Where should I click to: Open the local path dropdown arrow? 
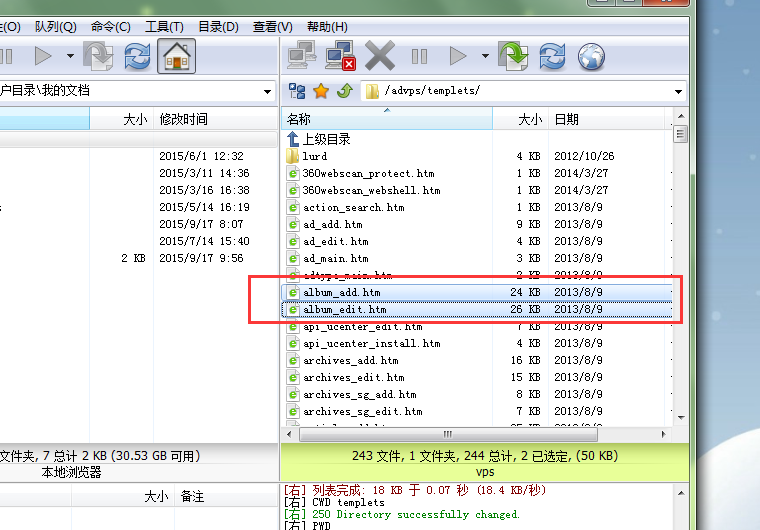point(267,91)
